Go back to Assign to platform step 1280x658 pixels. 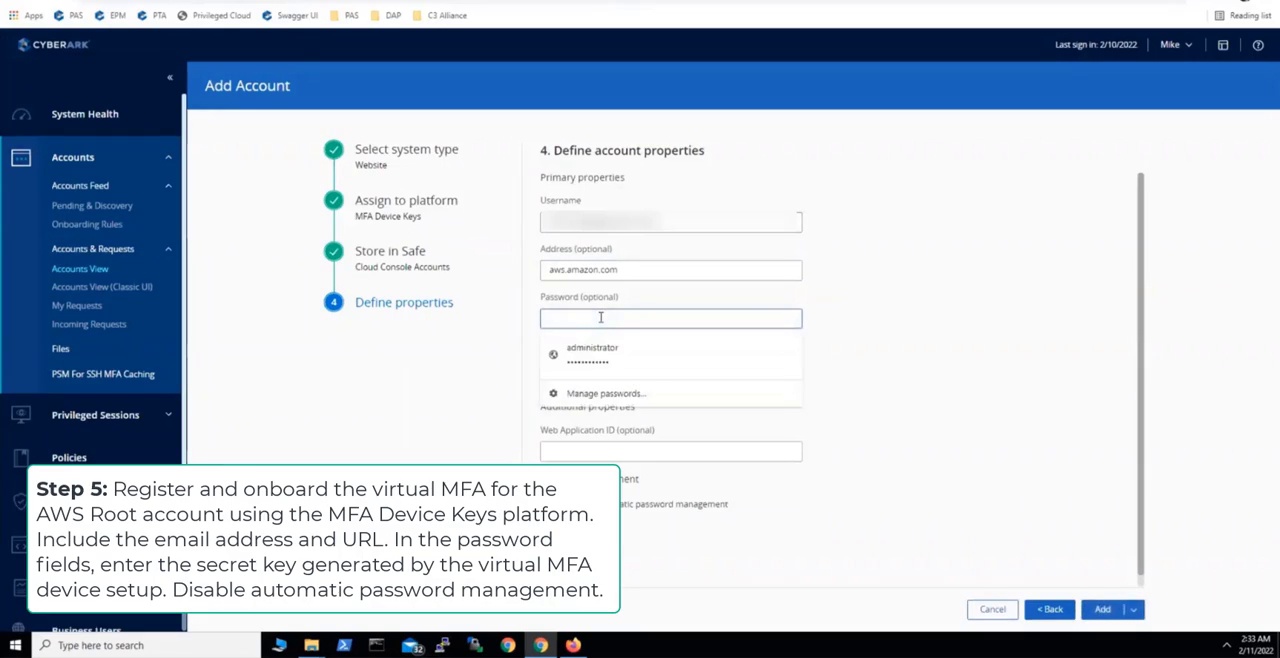(406, 200)
